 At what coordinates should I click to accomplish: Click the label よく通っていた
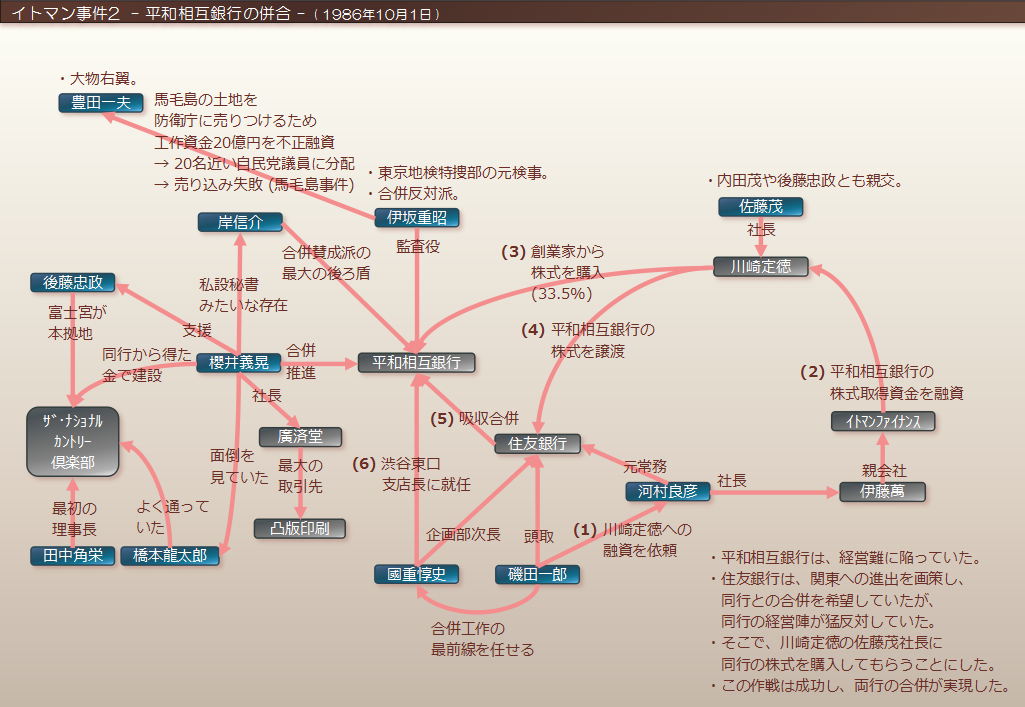click(173, 517)
